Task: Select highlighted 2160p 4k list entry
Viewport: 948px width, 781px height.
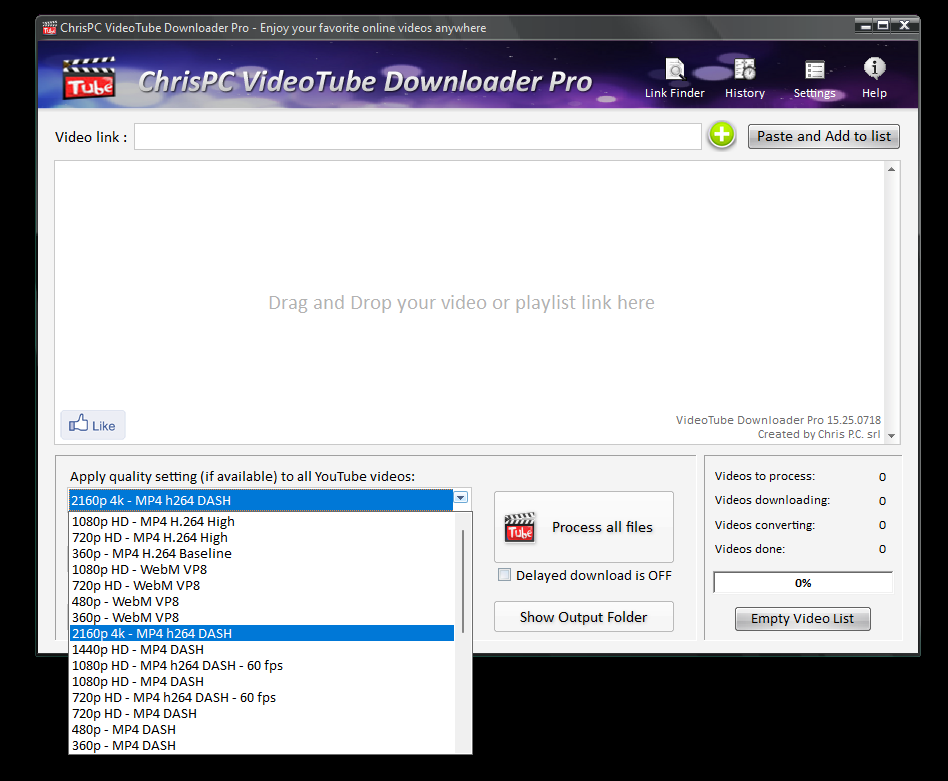Action: [261, 634]
